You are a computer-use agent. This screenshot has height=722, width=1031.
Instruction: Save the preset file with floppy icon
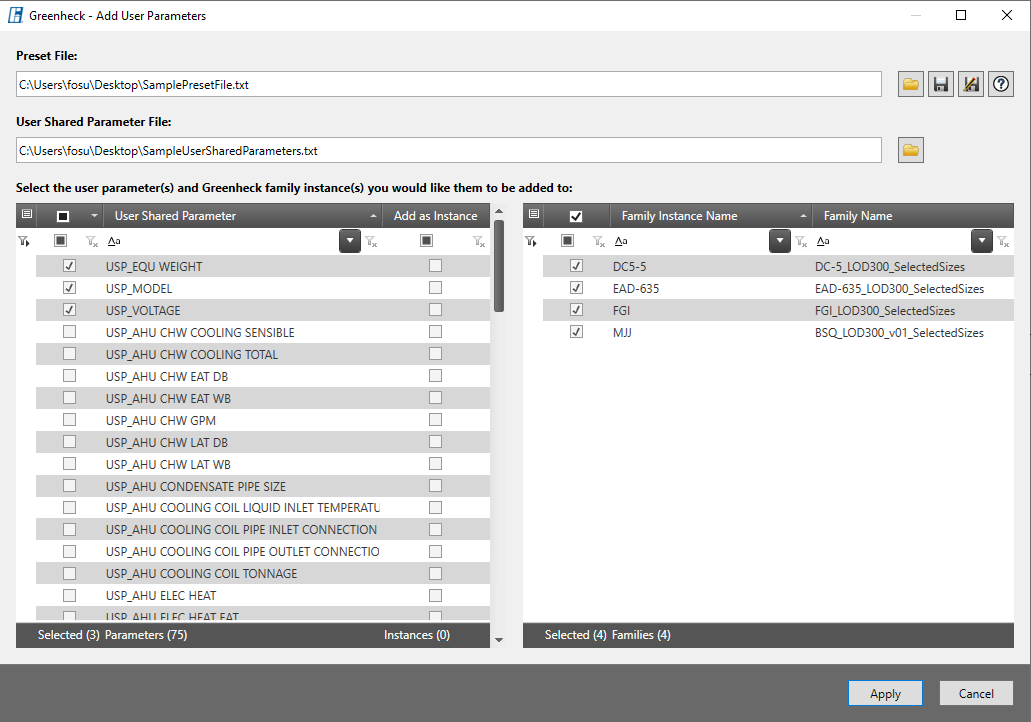(x=941, y=84)
